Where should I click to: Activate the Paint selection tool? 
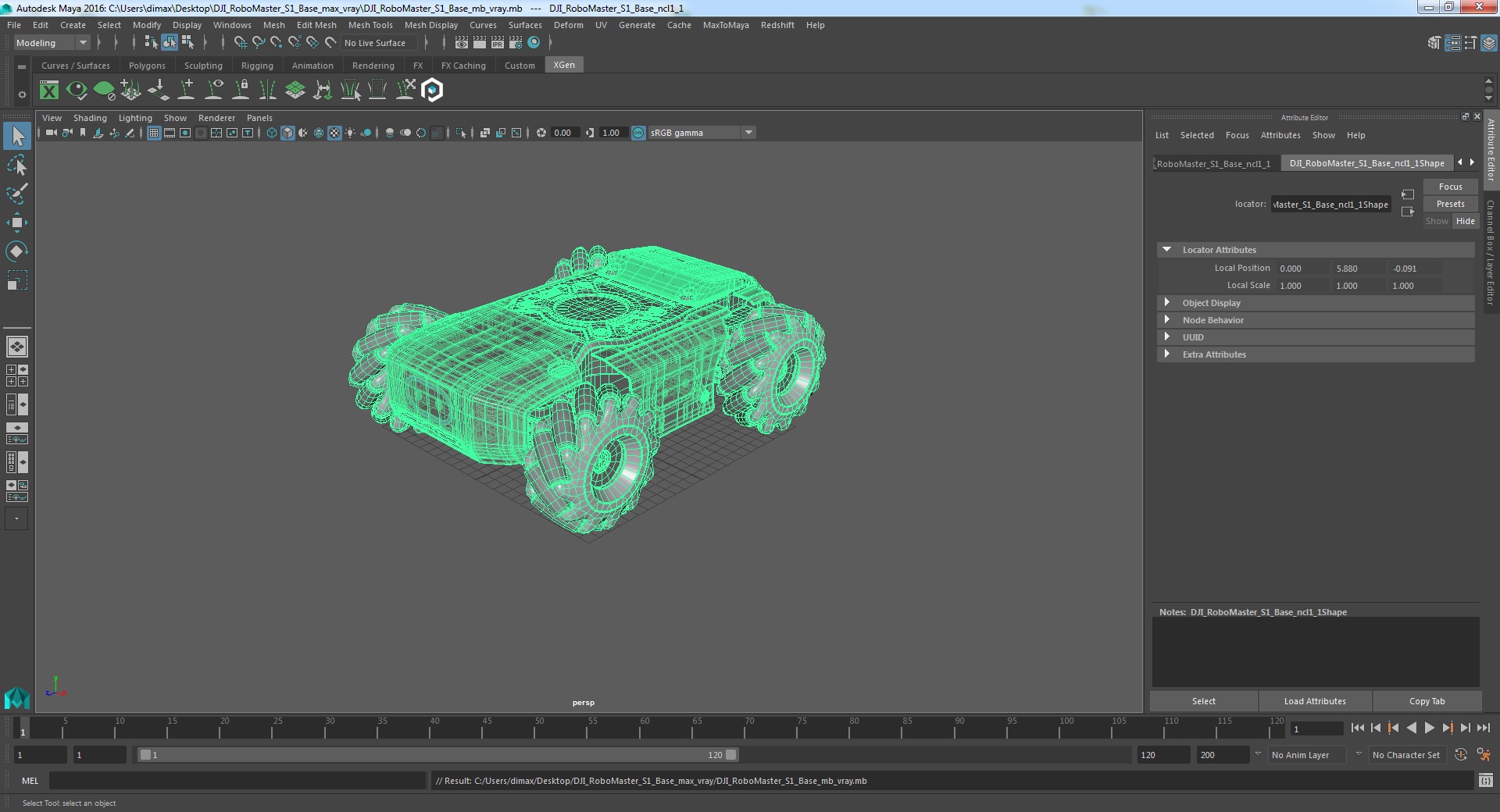tap(16, 194)
